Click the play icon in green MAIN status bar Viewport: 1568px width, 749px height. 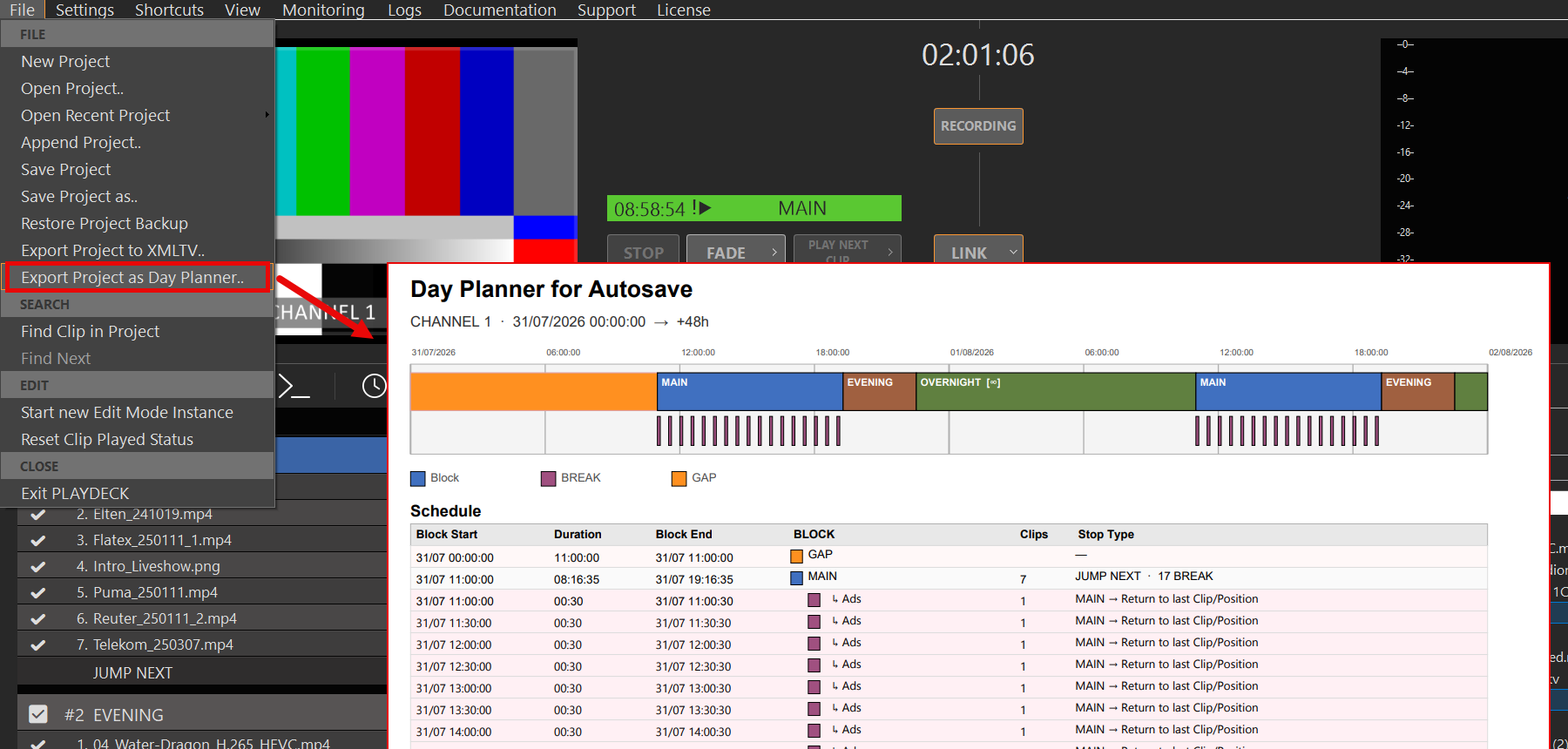coord(705,208)
